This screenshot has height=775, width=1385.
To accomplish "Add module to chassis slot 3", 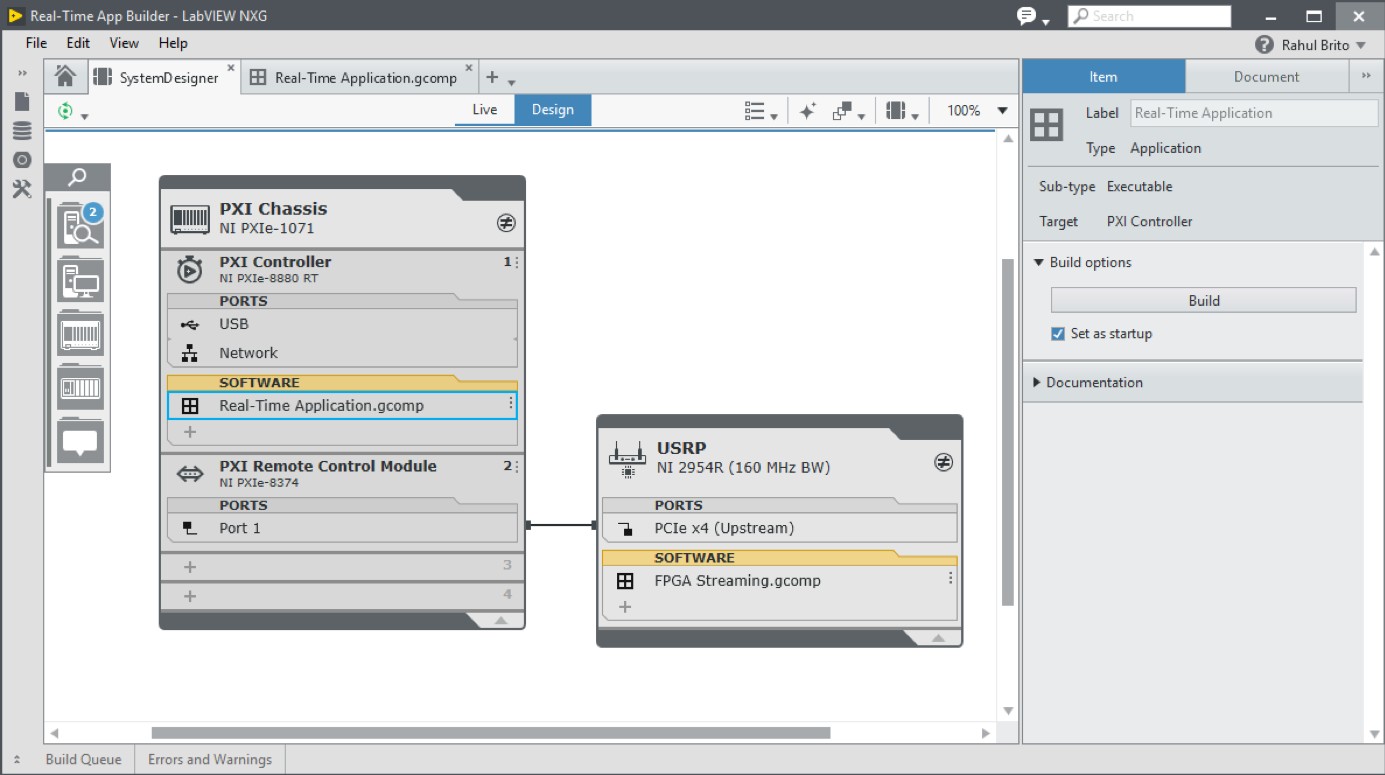I will click(190, 567).
